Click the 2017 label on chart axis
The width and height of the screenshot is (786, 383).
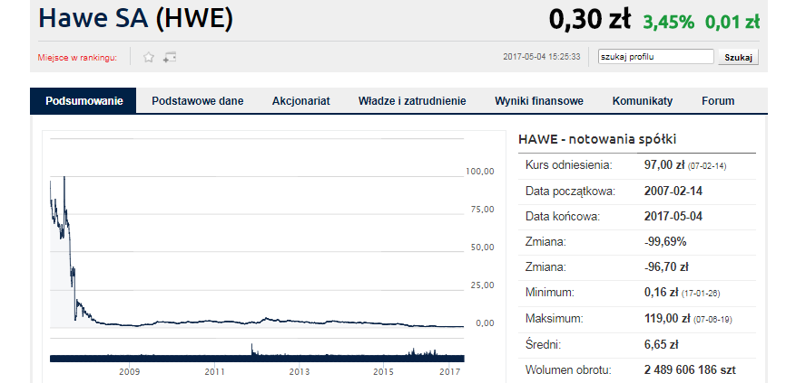coord(450,372)
